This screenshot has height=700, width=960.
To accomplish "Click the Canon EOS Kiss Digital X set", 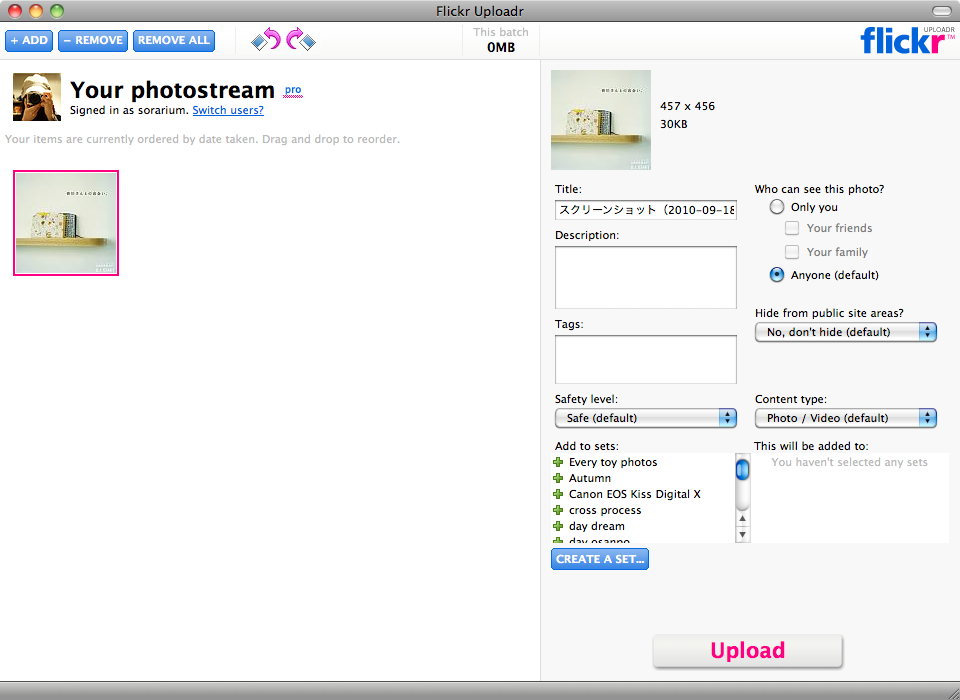I will click(x=634, y=494).
